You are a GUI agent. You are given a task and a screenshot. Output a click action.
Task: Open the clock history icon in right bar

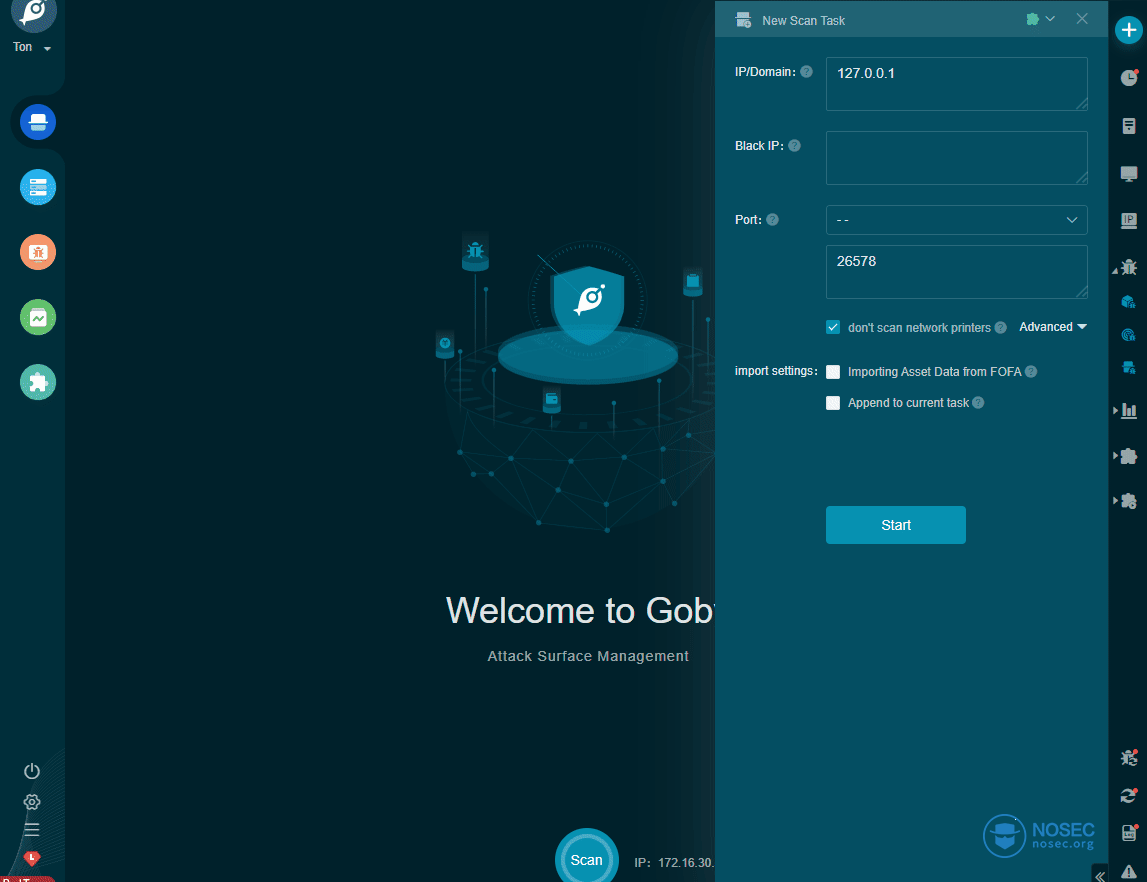[x=1129, y=78]
